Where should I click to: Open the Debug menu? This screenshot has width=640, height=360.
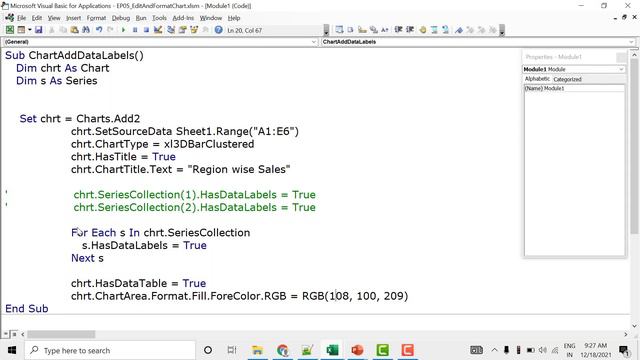121,18
